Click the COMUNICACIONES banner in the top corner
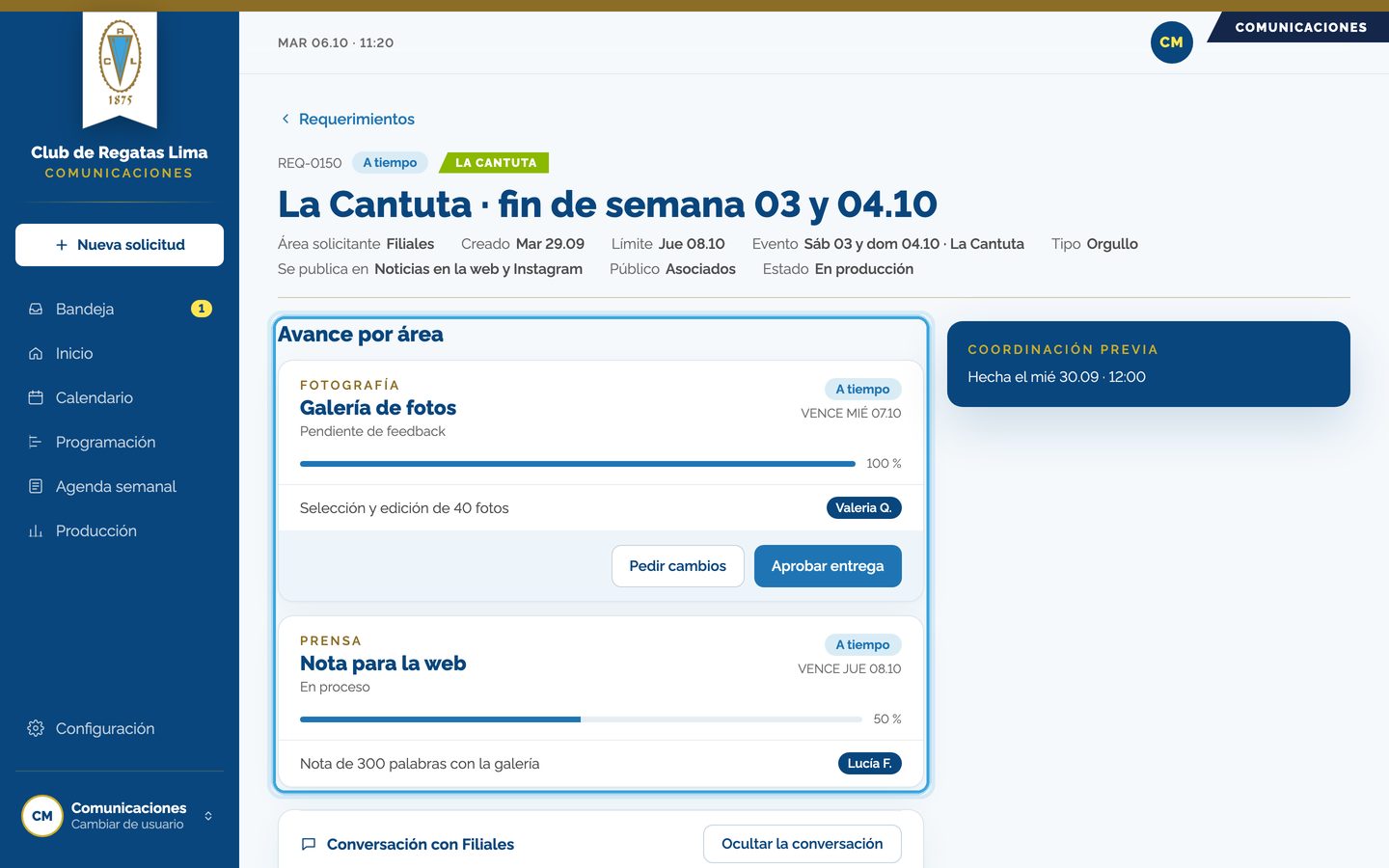This screenshot has width=1389, height=868. pyautogui.click(x=1300, y=27)
